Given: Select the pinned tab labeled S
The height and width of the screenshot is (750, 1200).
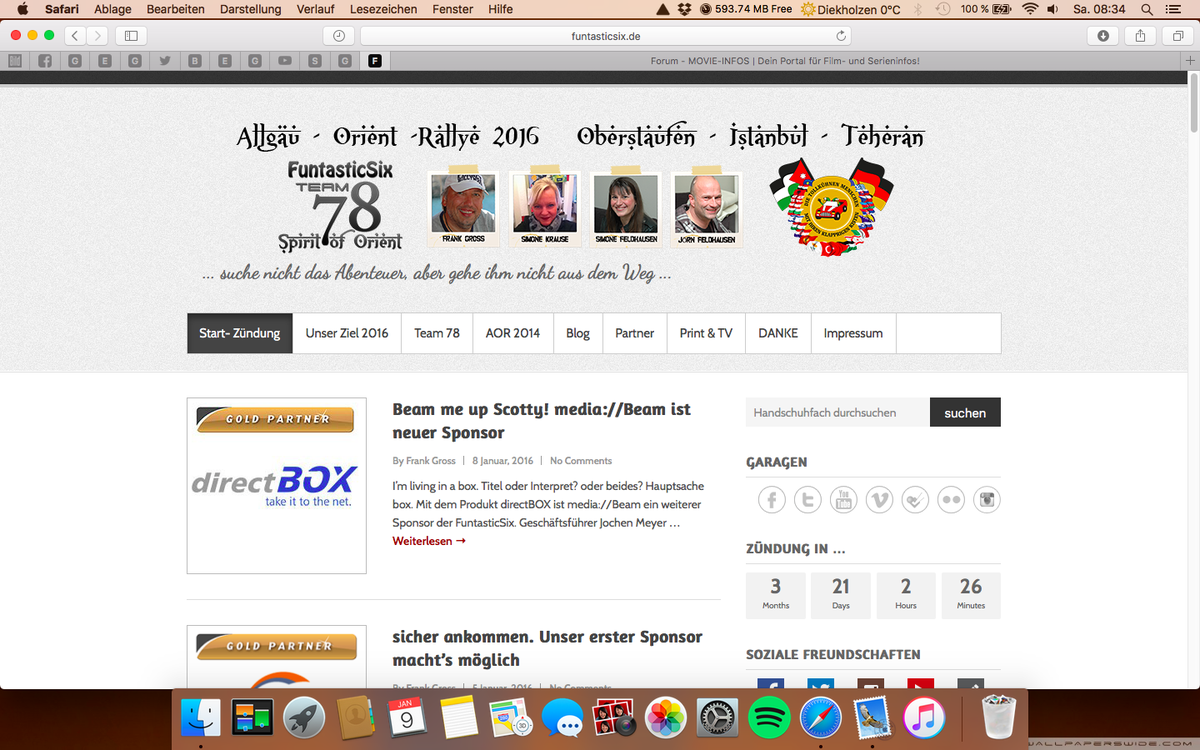Looking at the screenshot, I should click(x=315, y=61).
